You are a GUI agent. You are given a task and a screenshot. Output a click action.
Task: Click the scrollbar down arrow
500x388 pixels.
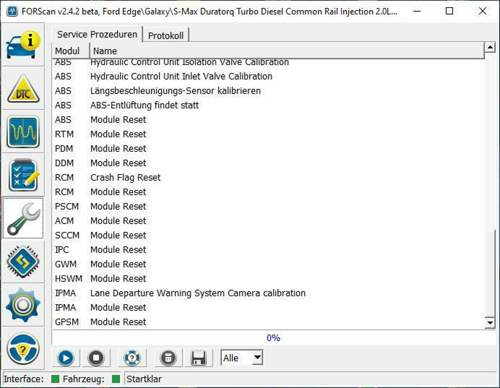click(490, 322)
